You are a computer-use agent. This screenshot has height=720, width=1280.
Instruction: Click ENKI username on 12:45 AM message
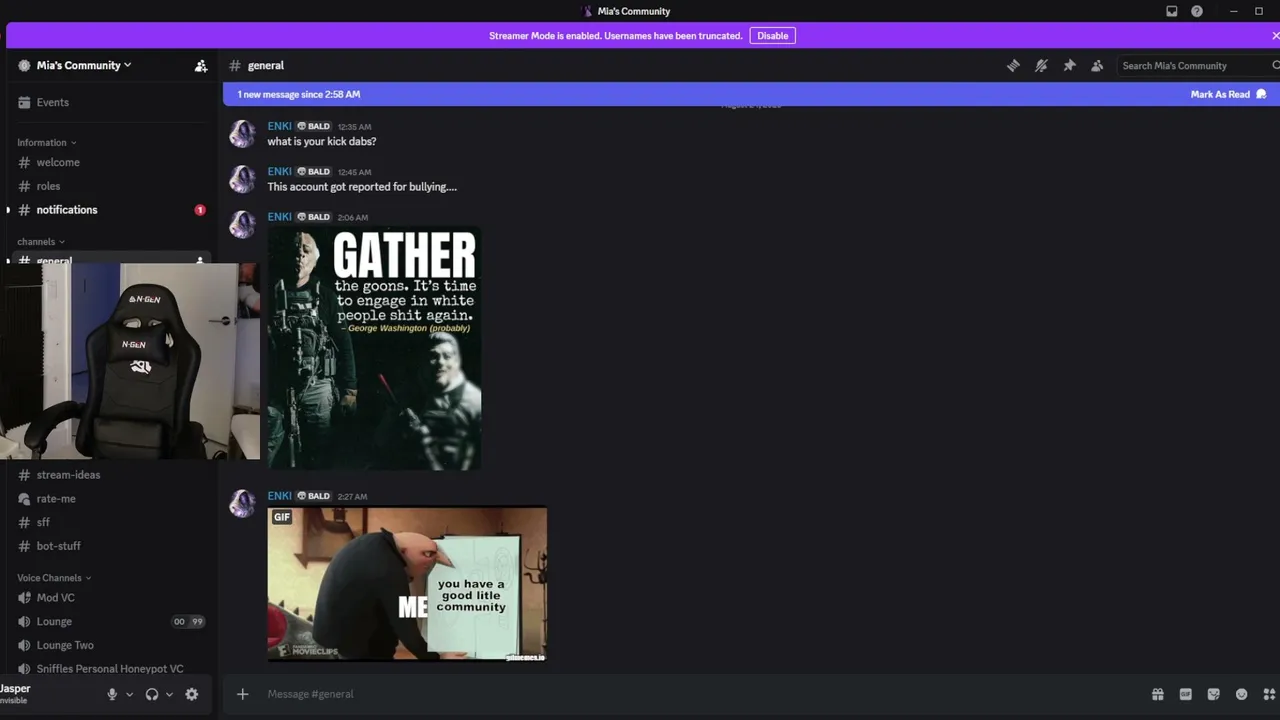point(279,172)
